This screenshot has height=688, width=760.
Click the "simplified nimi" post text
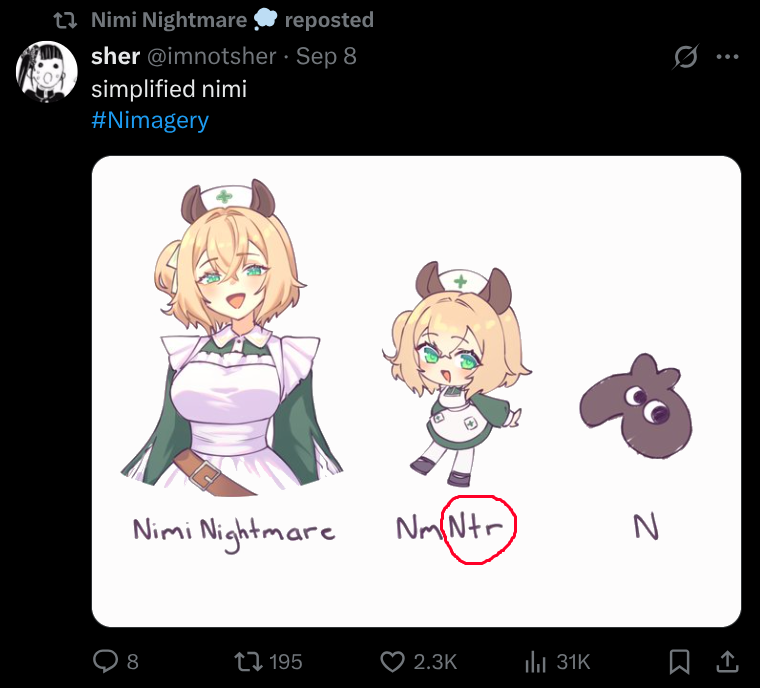click(168, 89)
